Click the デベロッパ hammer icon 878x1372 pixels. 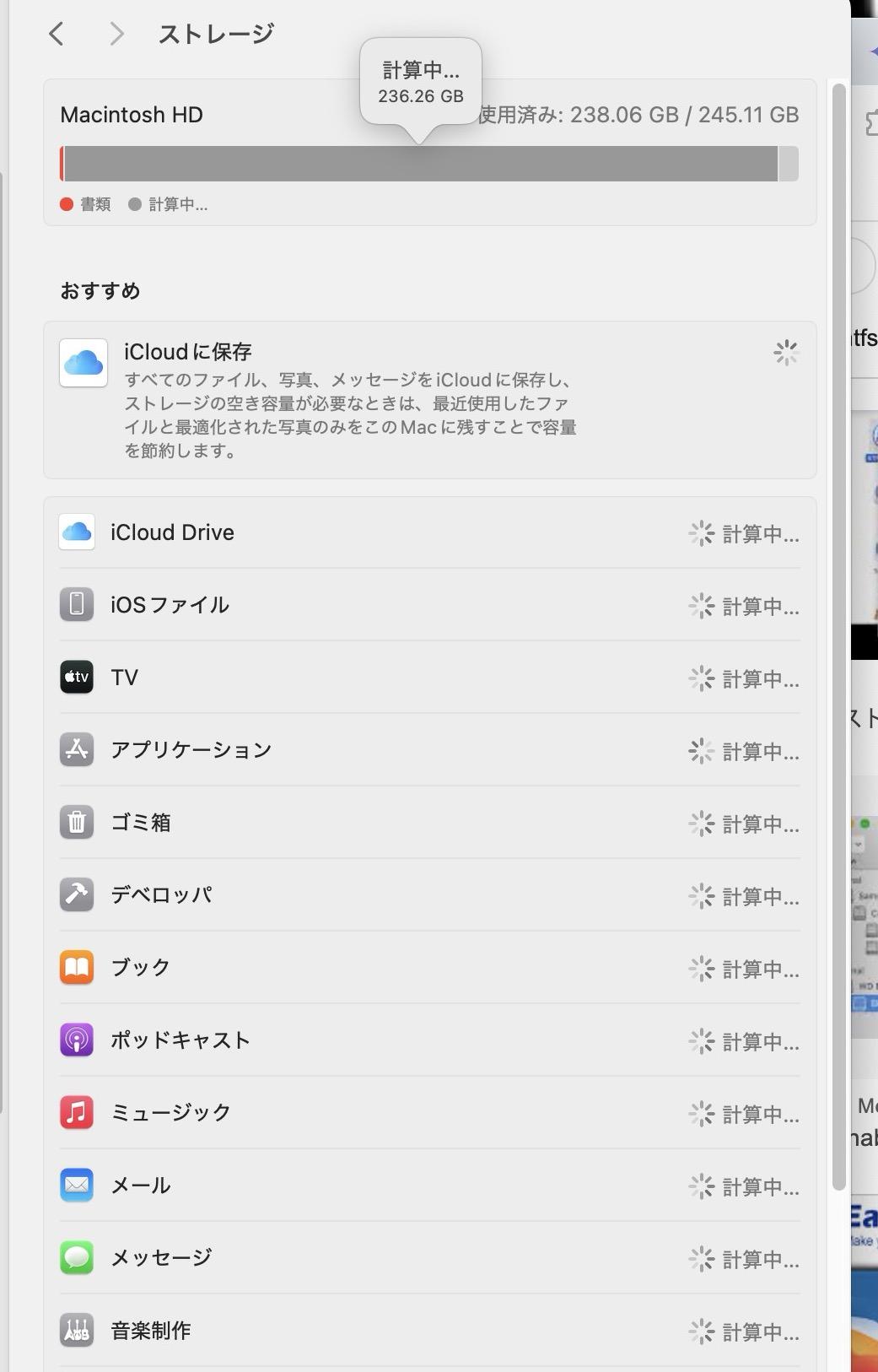coord(77,894)
